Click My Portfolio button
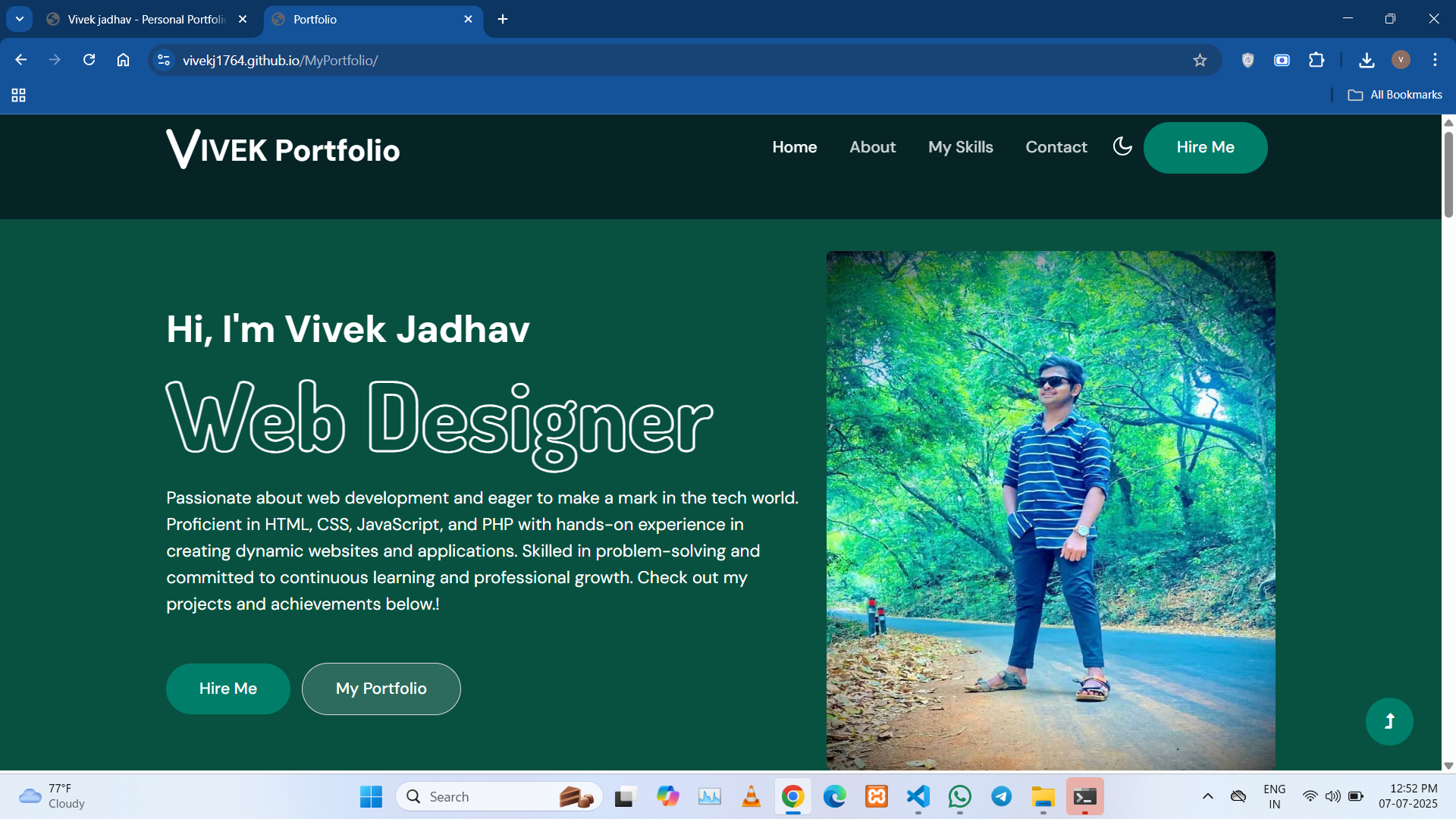The image size is (1456, 819). pos(381,689)
